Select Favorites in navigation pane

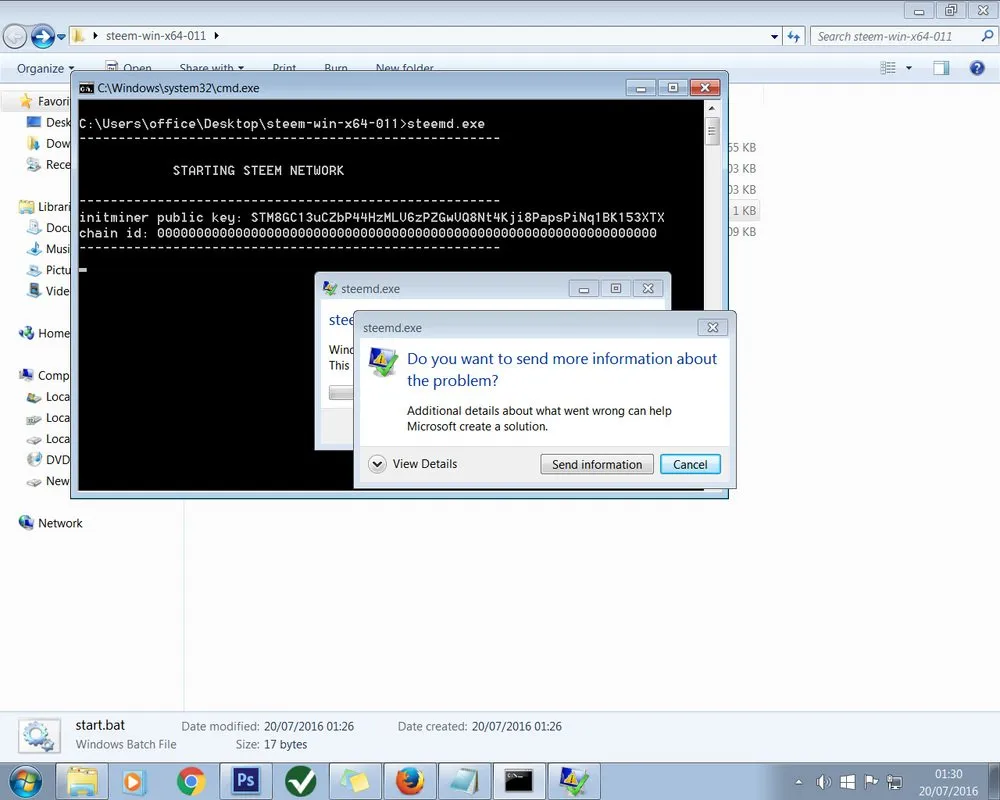[x=44, y=101]
